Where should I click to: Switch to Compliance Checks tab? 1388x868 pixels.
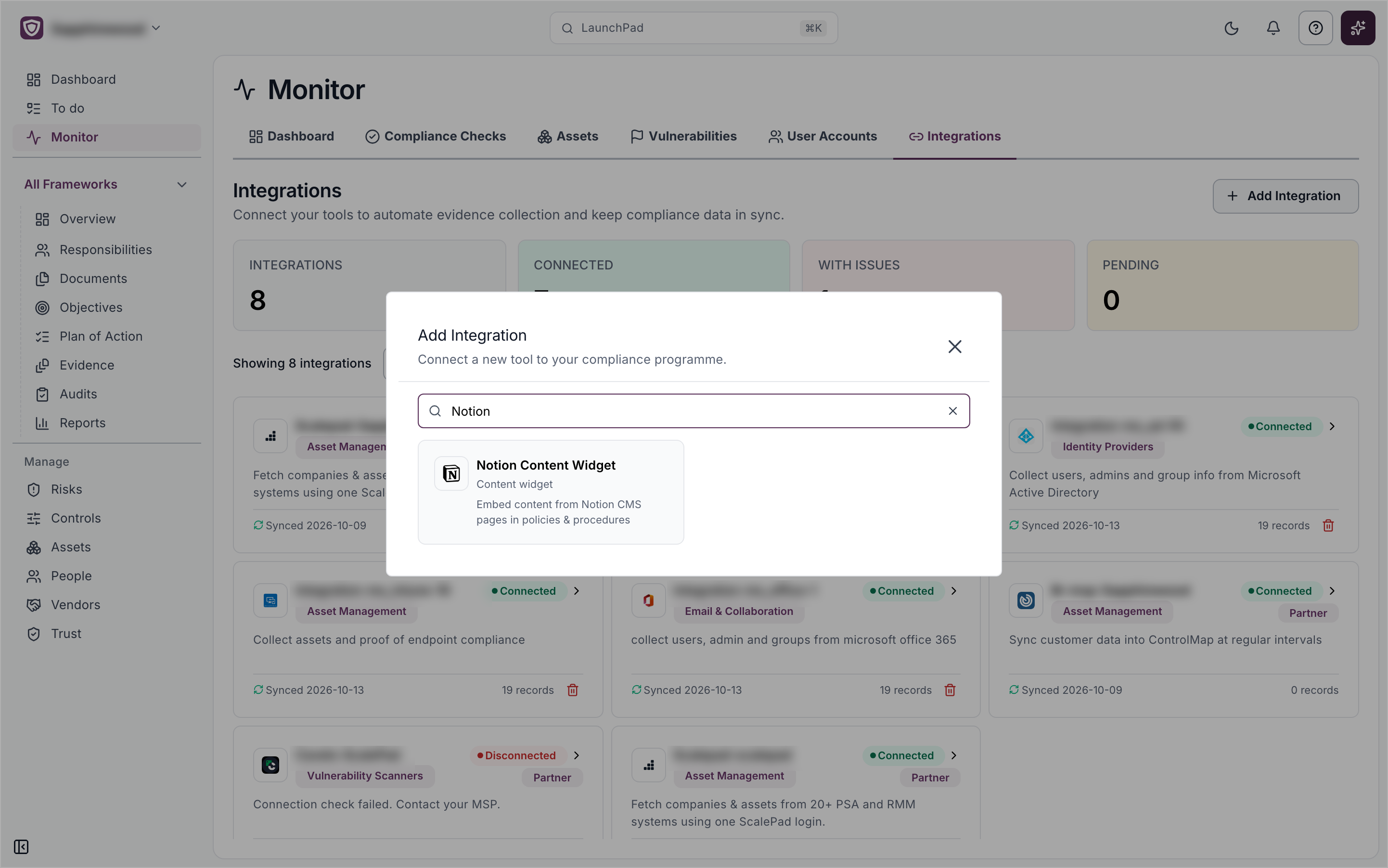[x=436, y=137]
